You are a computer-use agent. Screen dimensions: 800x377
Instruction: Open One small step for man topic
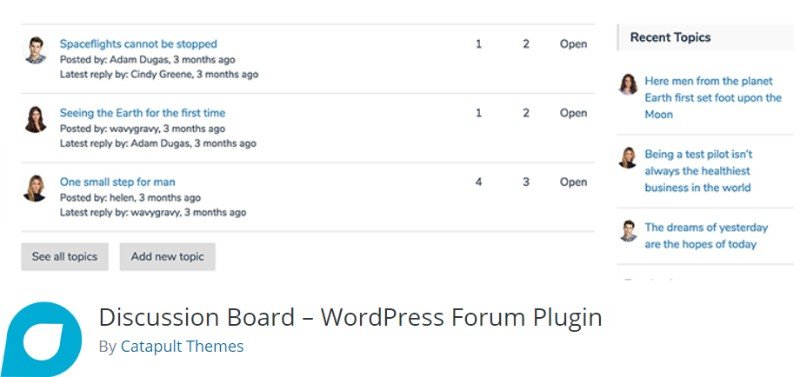[x=117, y=182]
